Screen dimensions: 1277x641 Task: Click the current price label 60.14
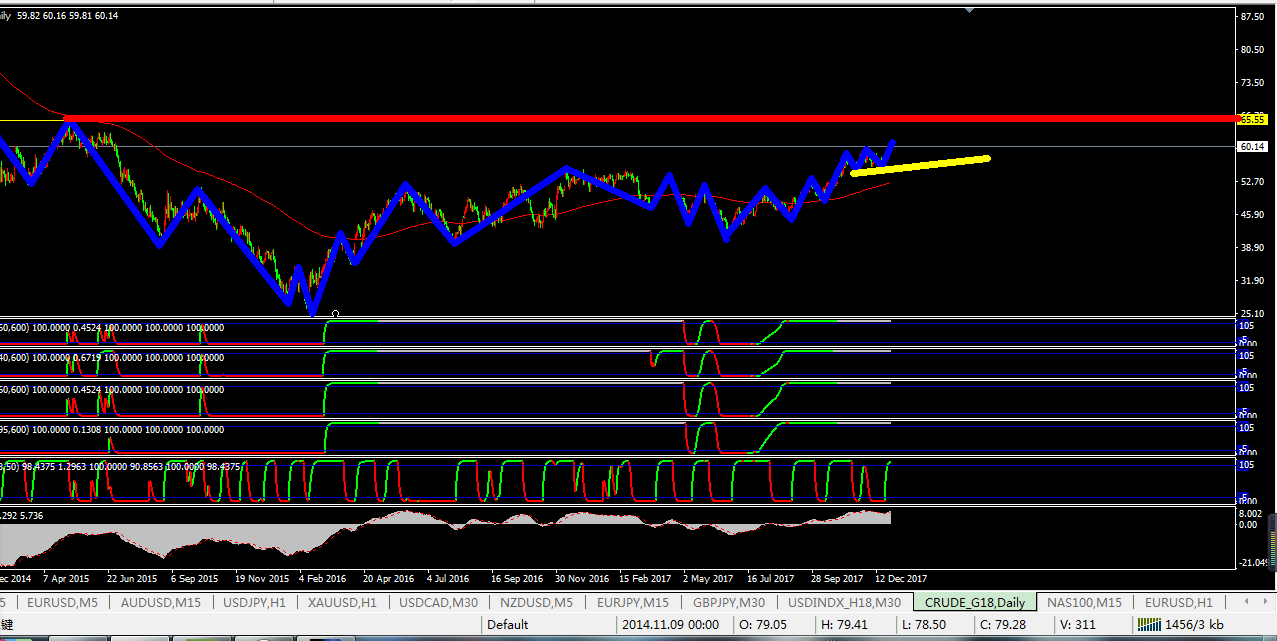click(x=1253, y=146)
